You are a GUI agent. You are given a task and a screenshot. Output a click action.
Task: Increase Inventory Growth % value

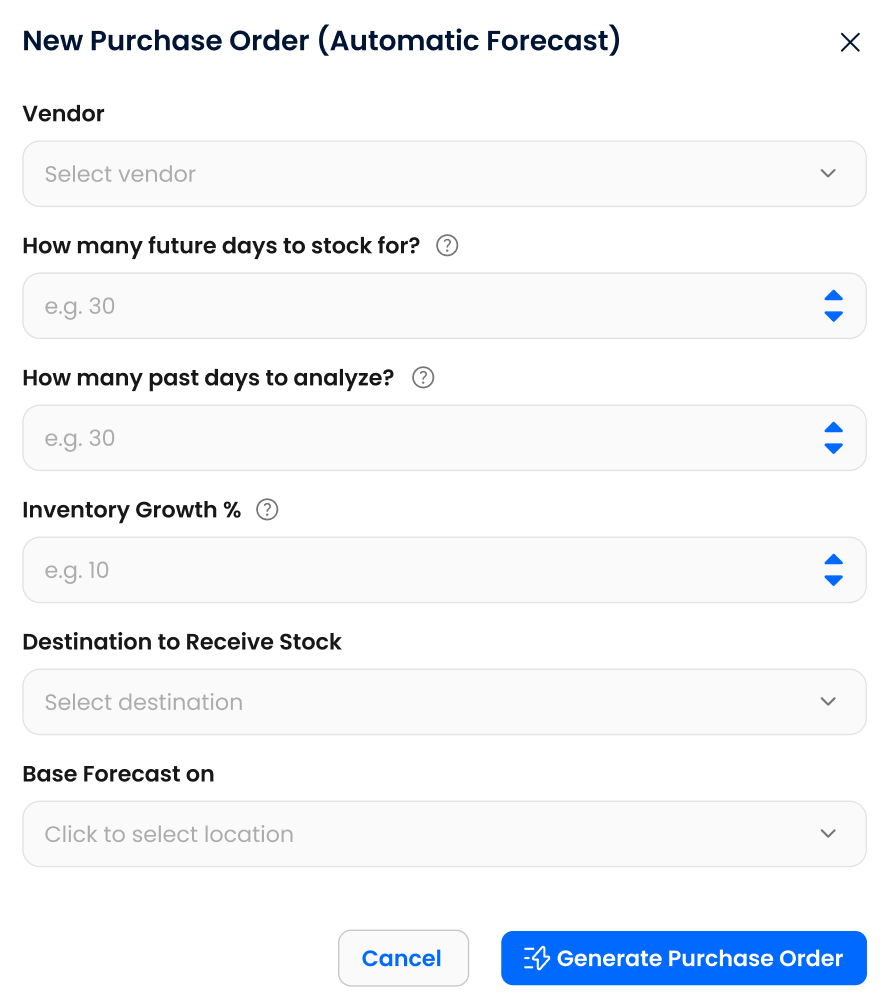point(834,560)
